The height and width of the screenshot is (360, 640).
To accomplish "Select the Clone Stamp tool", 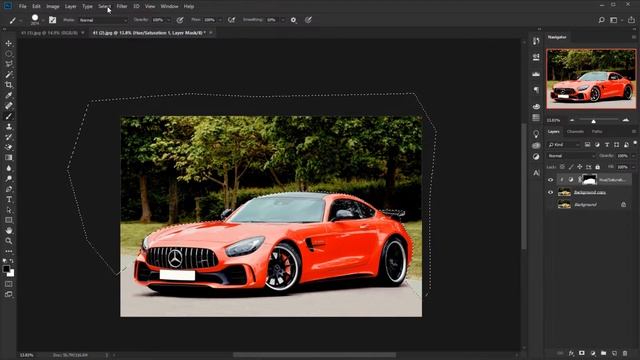I will pyautogui.click(x=9, y=127).
